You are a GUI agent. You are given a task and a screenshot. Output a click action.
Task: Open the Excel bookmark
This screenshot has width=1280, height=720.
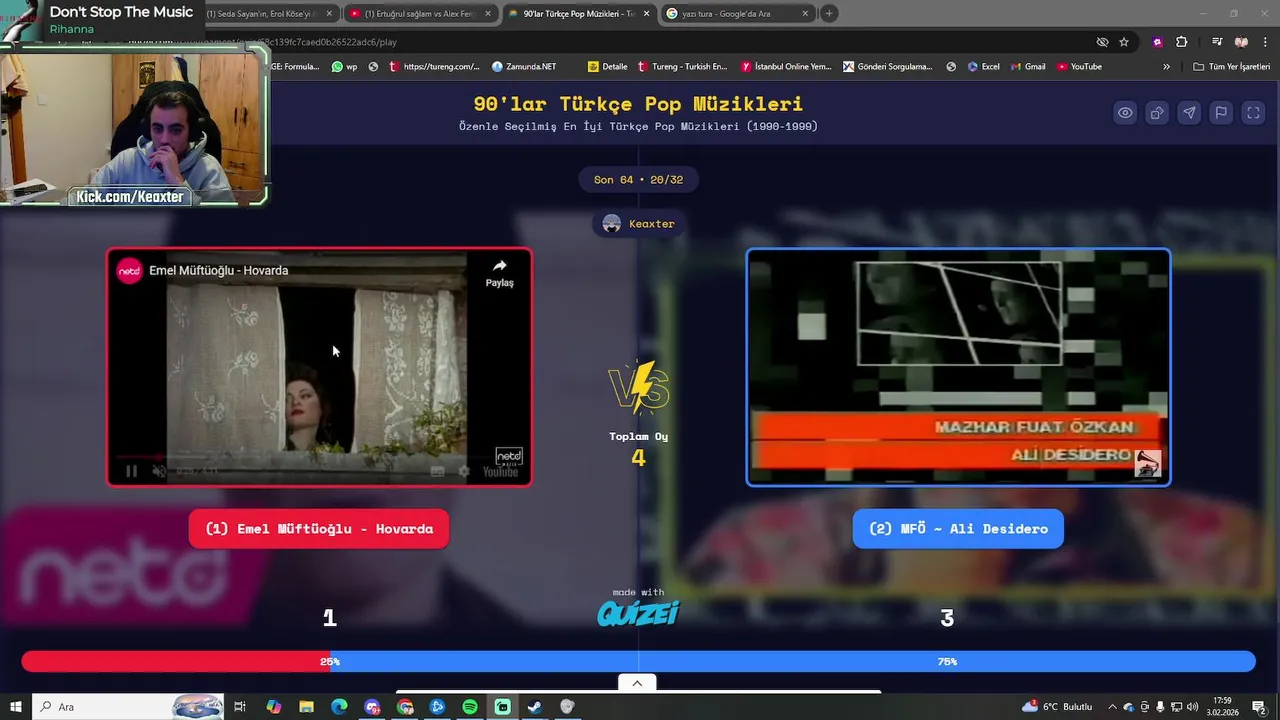pos(983,67)
